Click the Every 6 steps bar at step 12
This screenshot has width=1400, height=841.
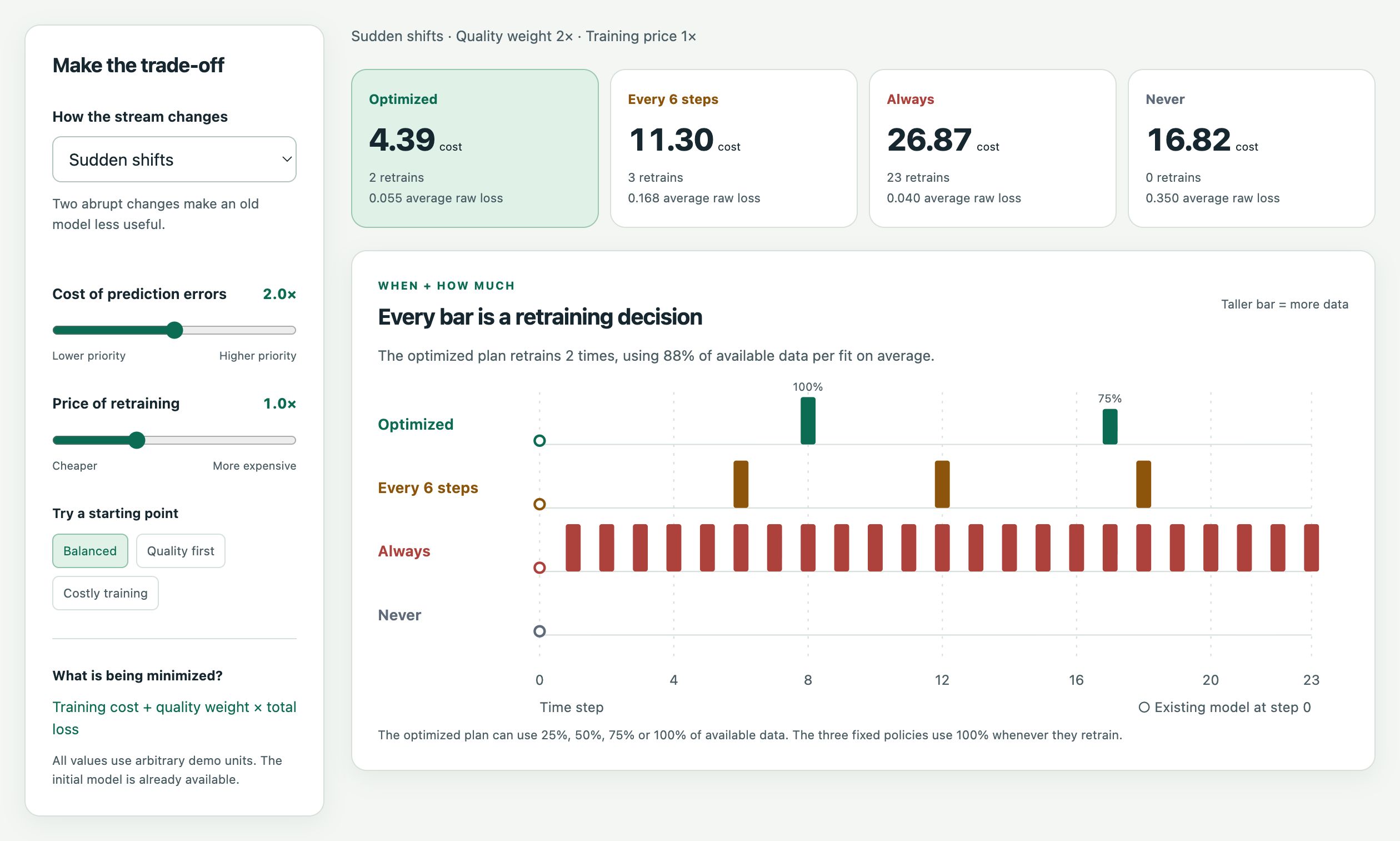point(942,484)
